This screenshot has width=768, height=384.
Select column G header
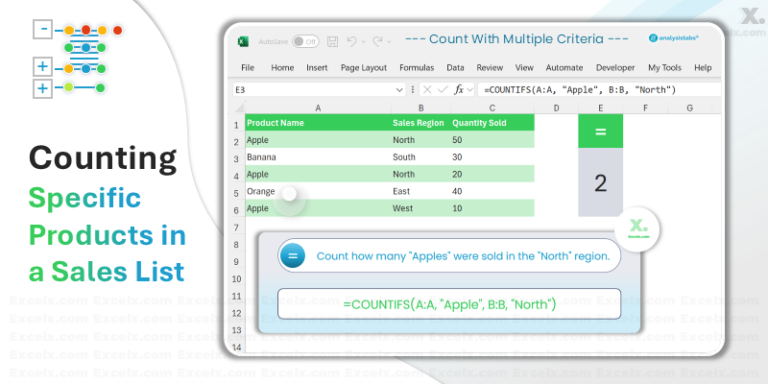690,108
